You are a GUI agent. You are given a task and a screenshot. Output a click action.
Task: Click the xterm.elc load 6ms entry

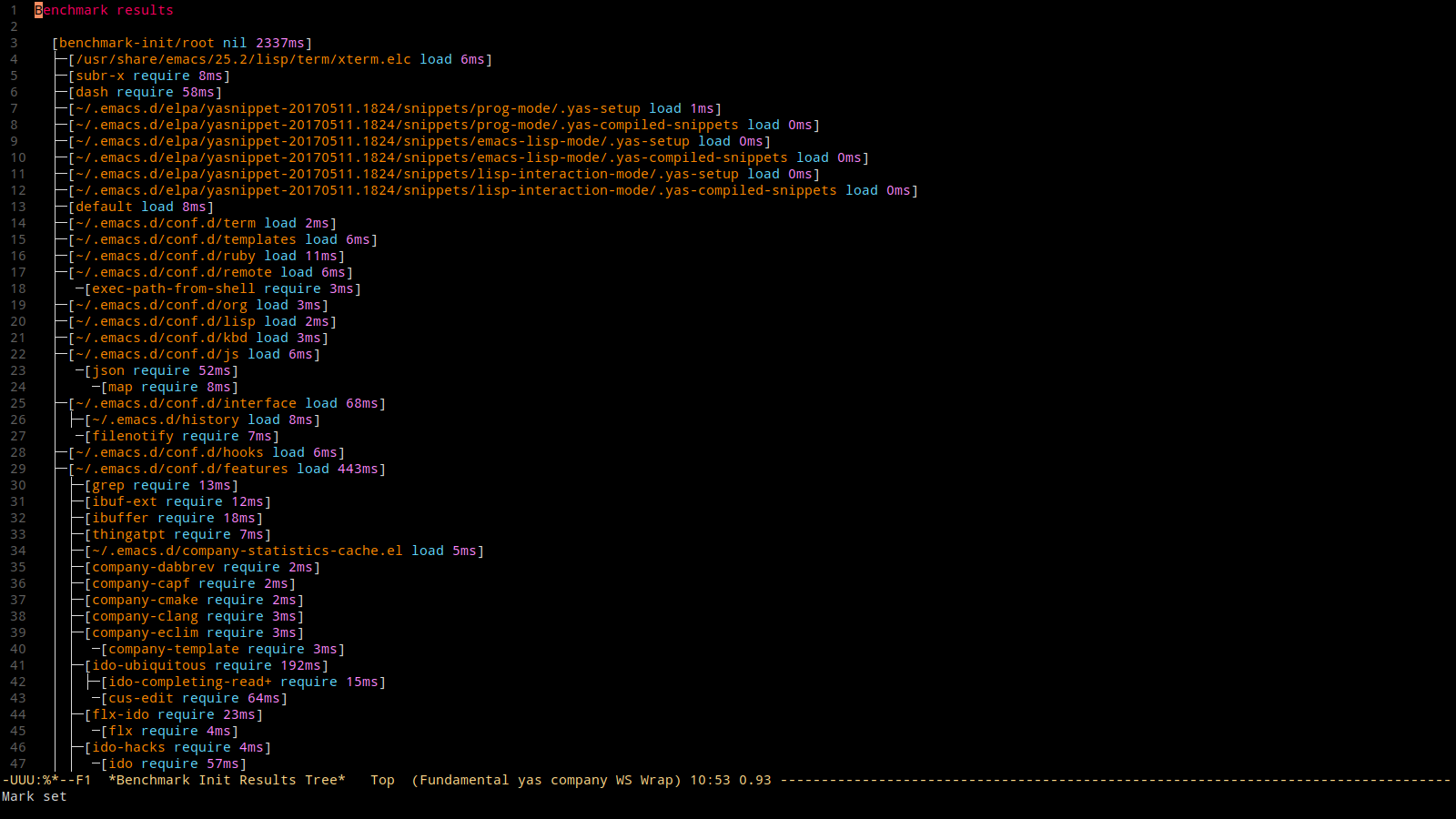[280, 59]
